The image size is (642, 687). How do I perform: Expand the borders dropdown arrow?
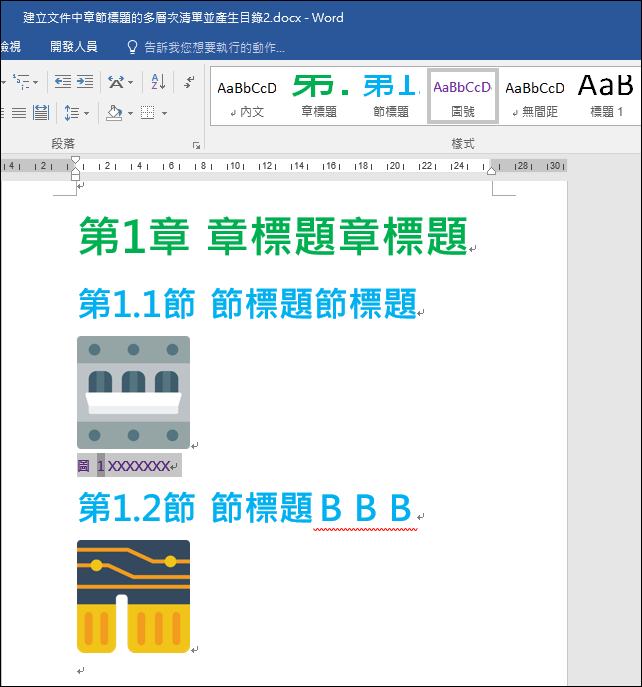(x=164, y=113)
